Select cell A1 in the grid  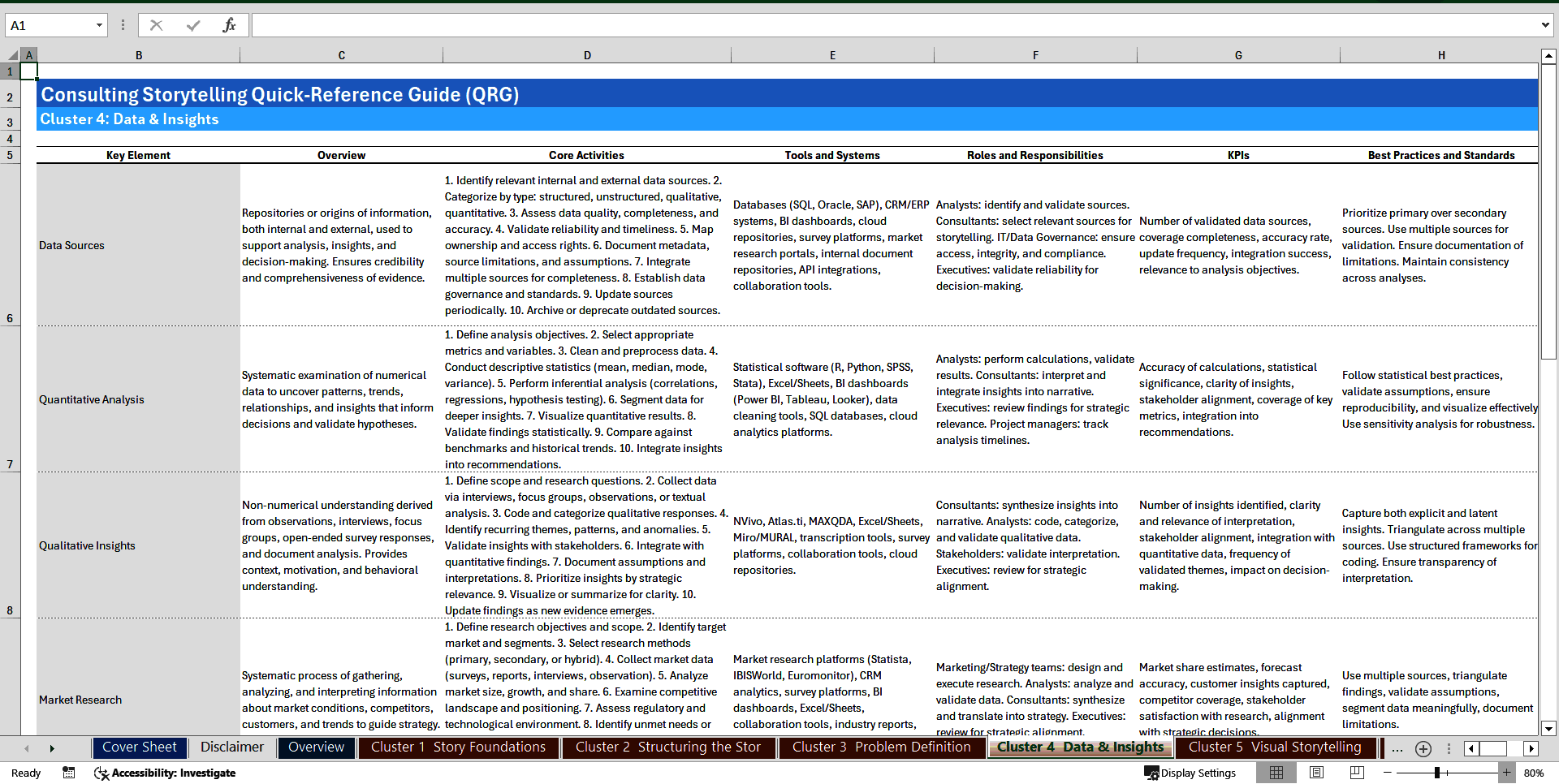pos(29,71)
